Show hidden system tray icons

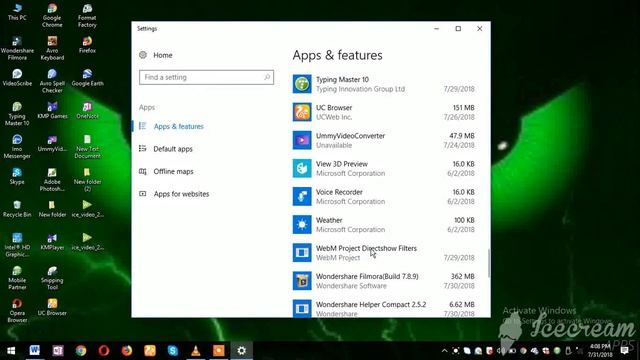444,351
